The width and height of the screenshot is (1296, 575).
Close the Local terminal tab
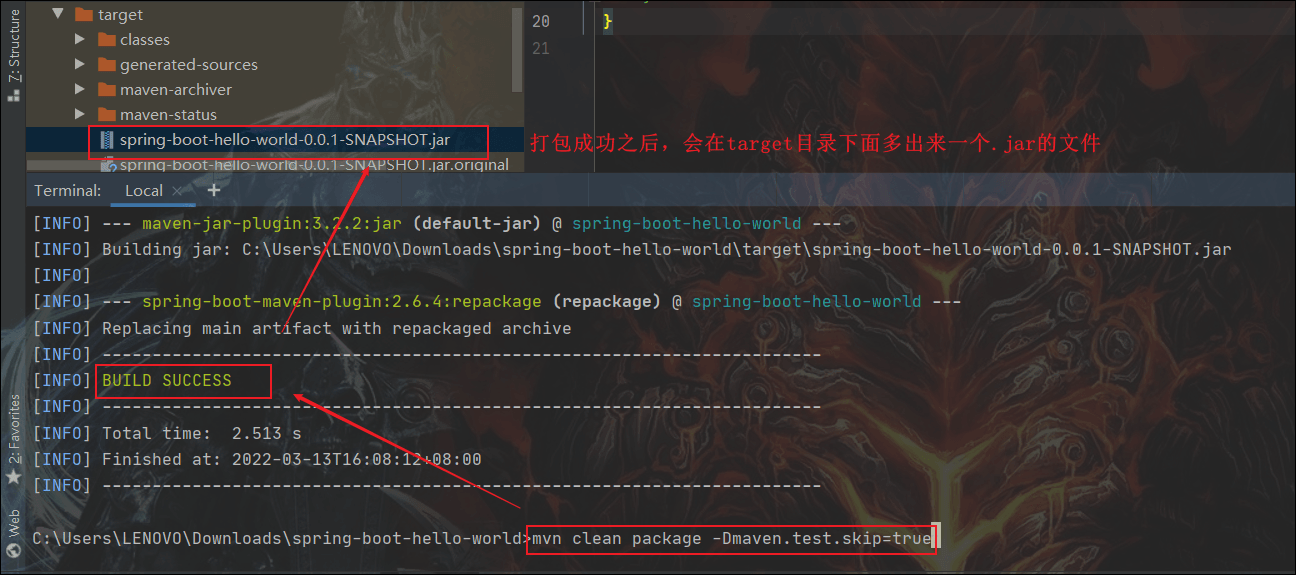(177, 190)
